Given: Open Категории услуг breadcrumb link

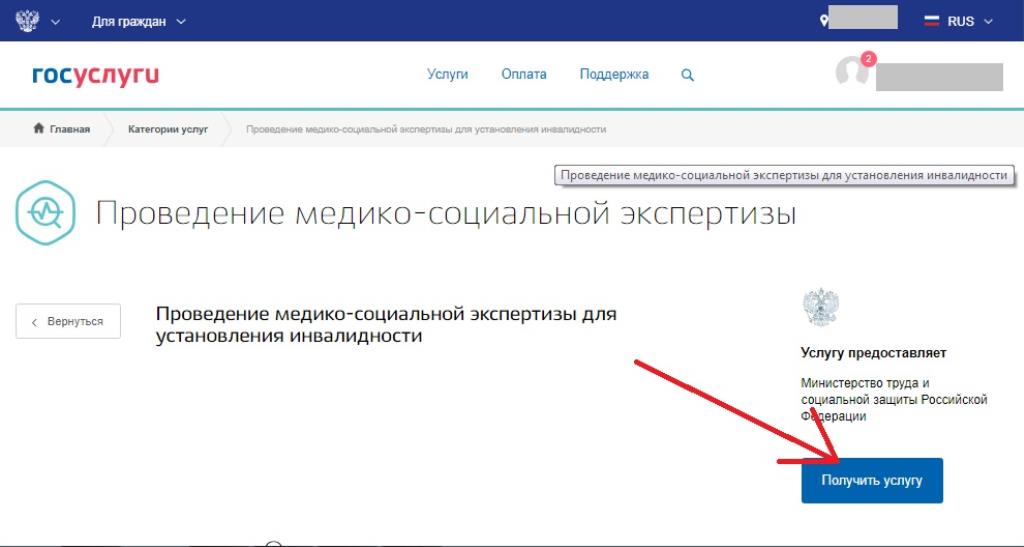Looking at the screenshot, I should (168, 129).
